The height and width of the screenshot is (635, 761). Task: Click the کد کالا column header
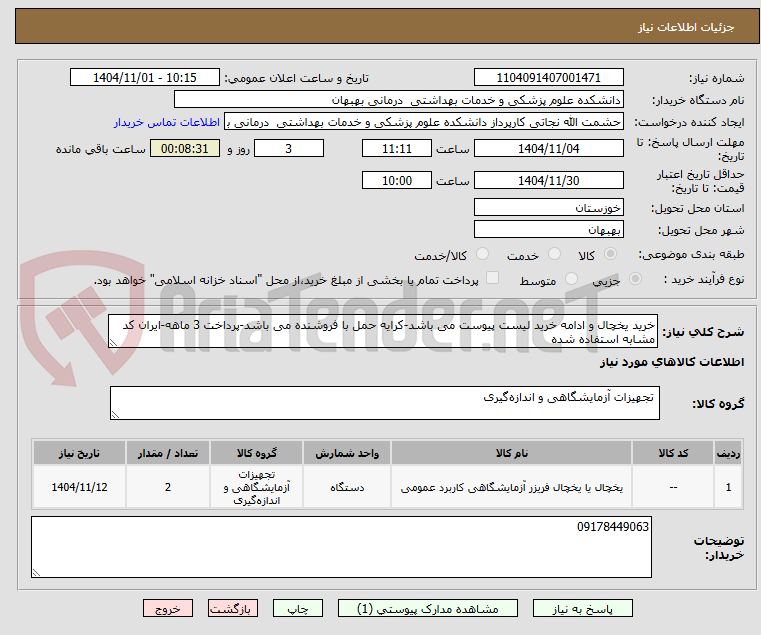pyautogui.click(x=673, y=453)
